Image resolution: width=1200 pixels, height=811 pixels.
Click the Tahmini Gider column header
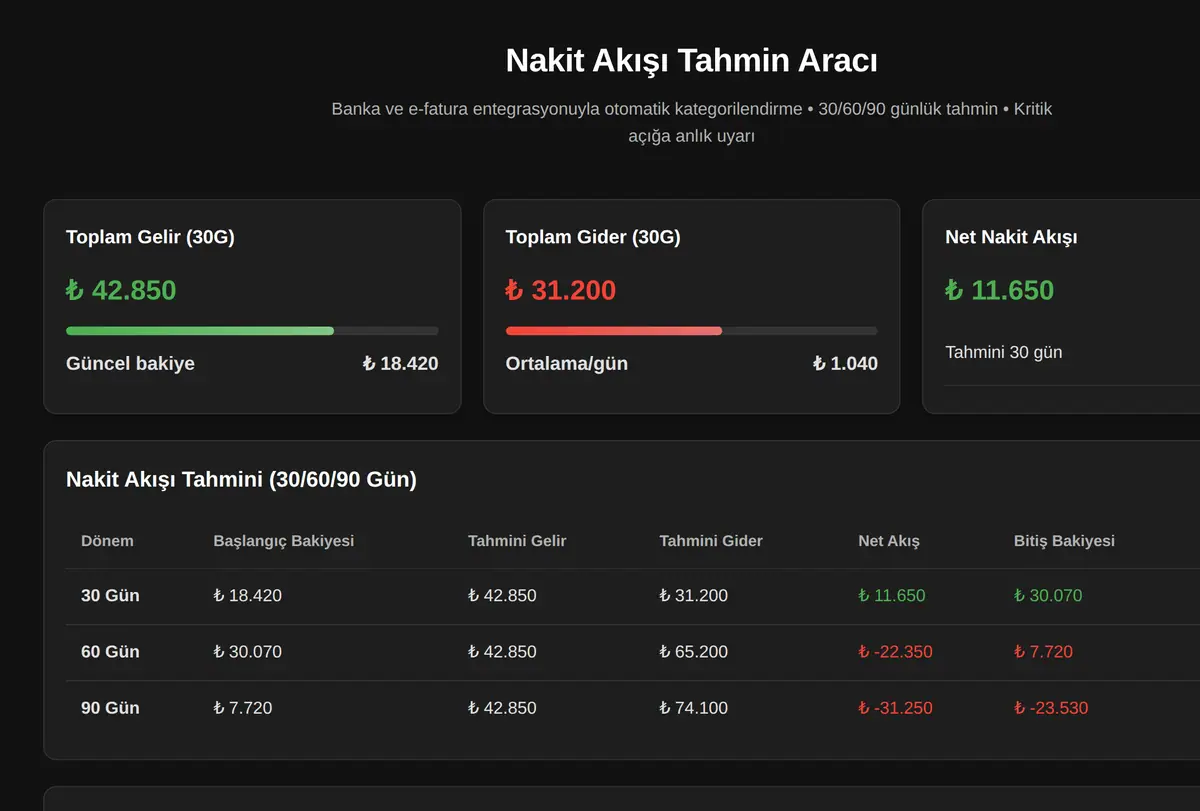click(x=711, y=541)
